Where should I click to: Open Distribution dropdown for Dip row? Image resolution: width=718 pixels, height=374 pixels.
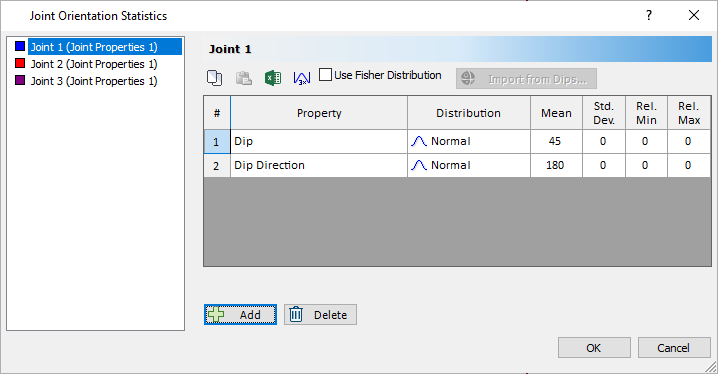(469, 141)
